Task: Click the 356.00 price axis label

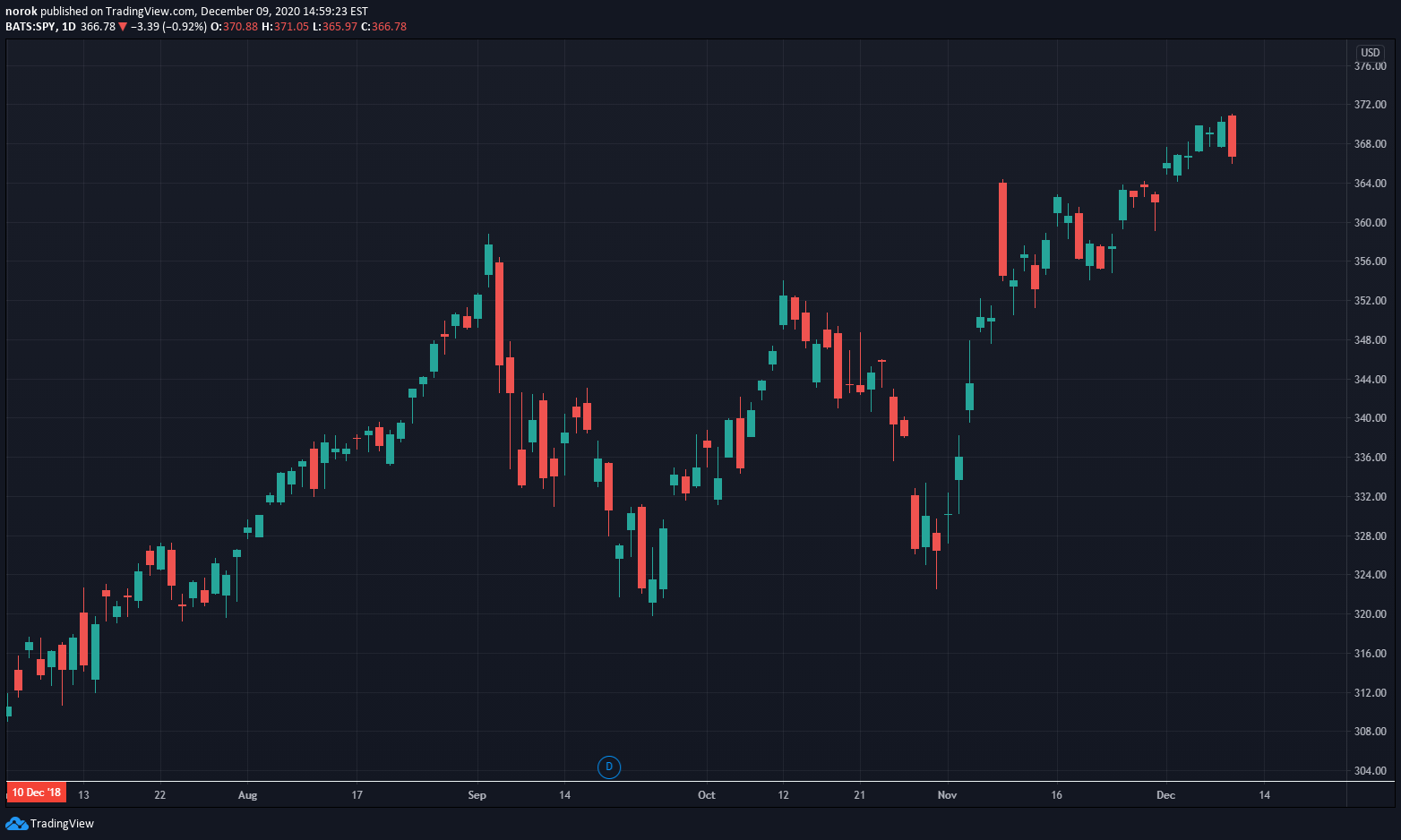Action: pos(1370,261)
